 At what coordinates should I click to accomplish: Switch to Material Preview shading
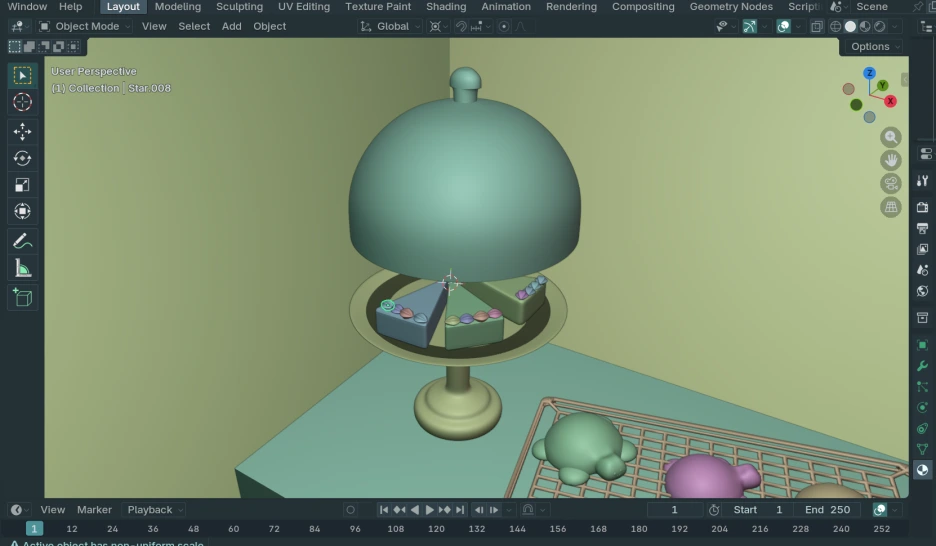pyautogui.click(x=864, y=26)
